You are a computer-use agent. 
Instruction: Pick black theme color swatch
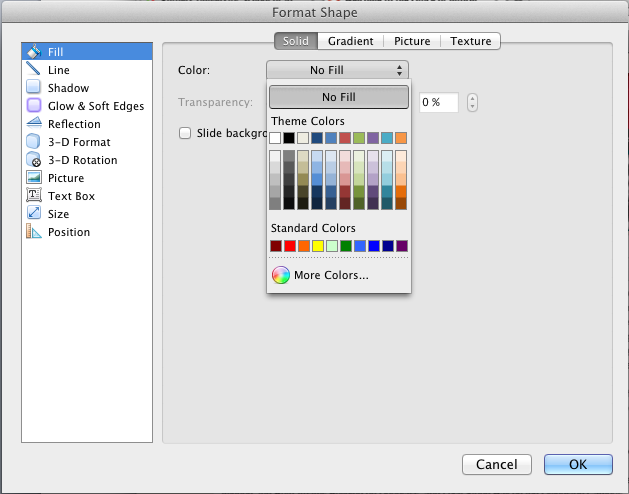pos(289,138)
